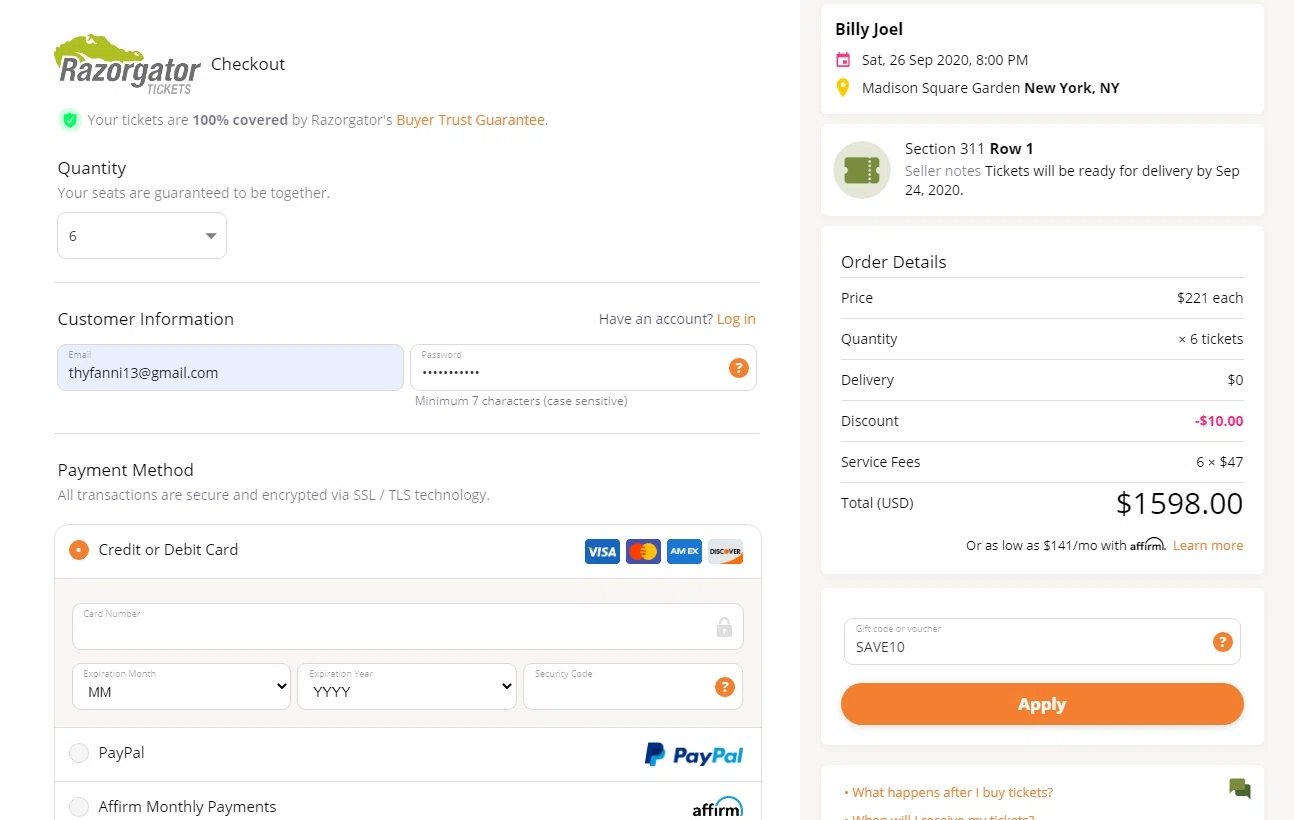1294x820 pixels.
Task: Click the calendar icon beside event date
Action: pos(843,60)
